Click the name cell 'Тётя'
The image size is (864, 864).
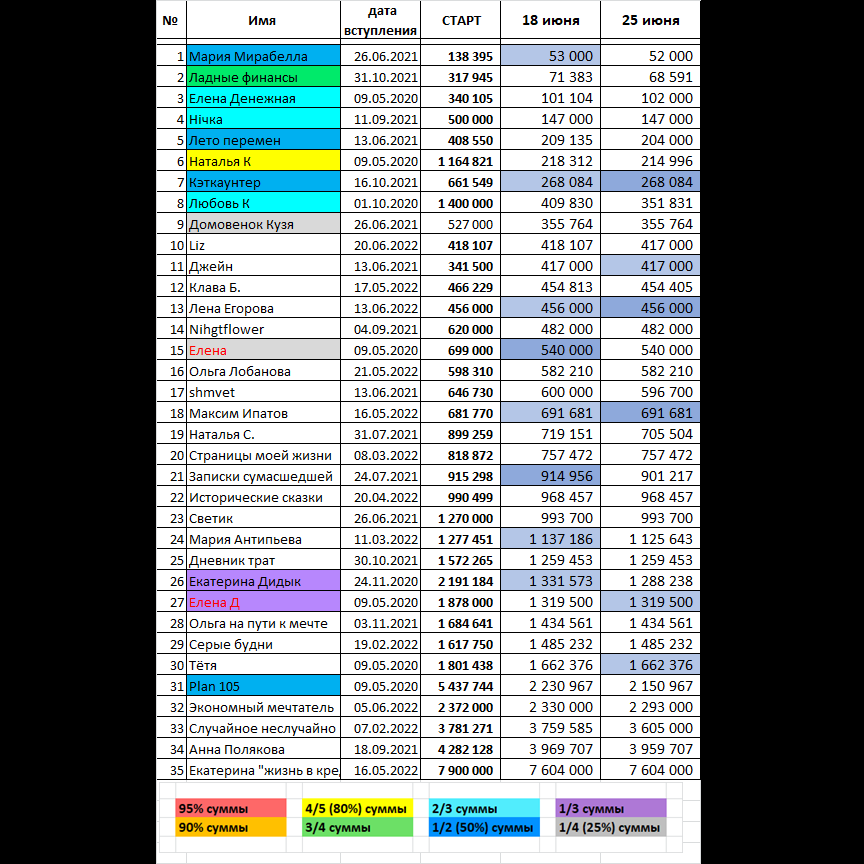click(263, 665)
